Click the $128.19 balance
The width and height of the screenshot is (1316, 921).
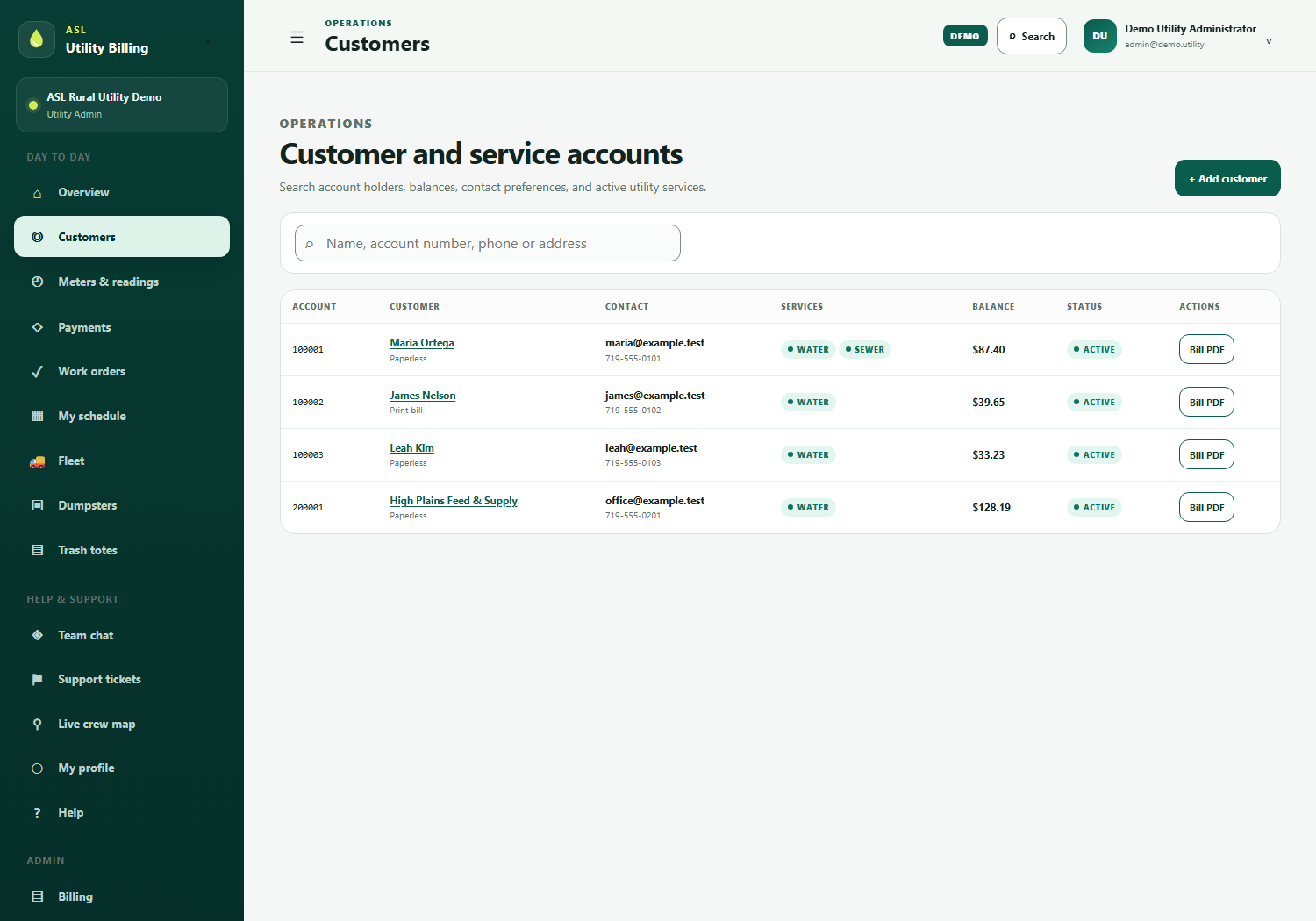coord(991,508)
